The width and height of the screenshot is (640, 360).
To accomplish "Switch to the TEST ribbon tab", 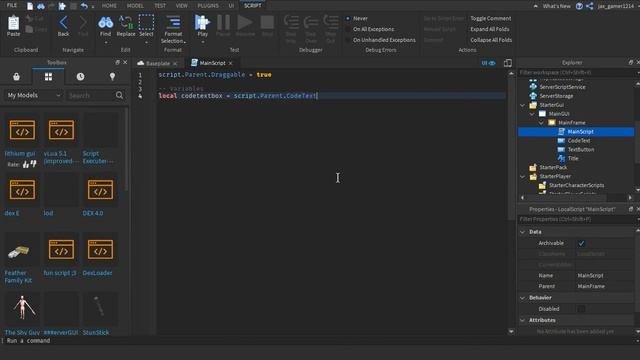I will pos(160,6).
